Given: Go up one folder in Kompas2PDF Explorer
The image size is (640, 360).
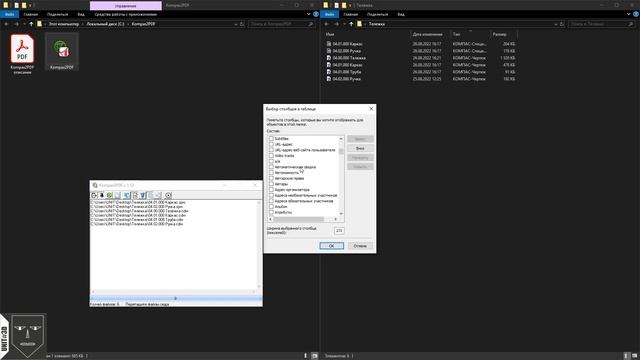Looking at the screenshot, I should [x=31, y=24].
